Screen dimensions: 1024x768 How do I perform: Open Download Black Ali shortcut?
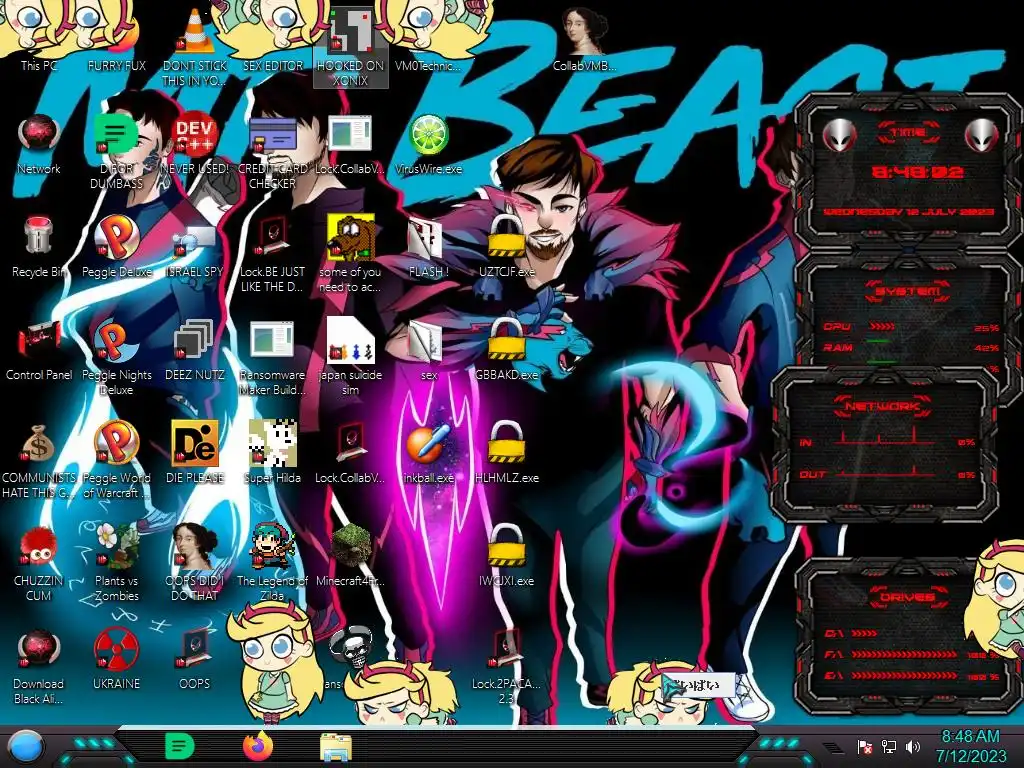pos(39,666)
